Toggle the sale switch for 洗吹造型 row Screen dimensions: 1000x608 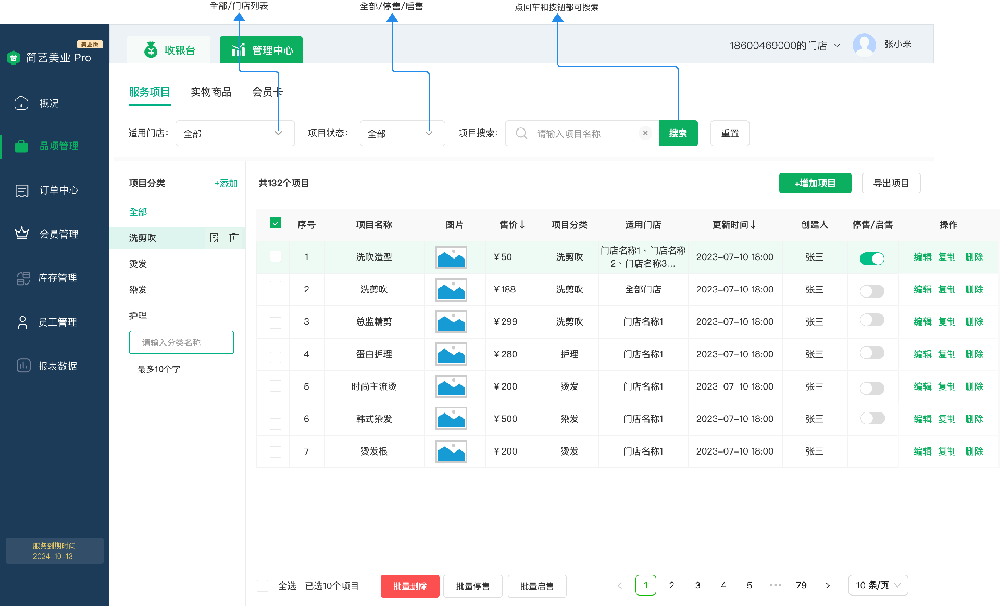point(872,258)
